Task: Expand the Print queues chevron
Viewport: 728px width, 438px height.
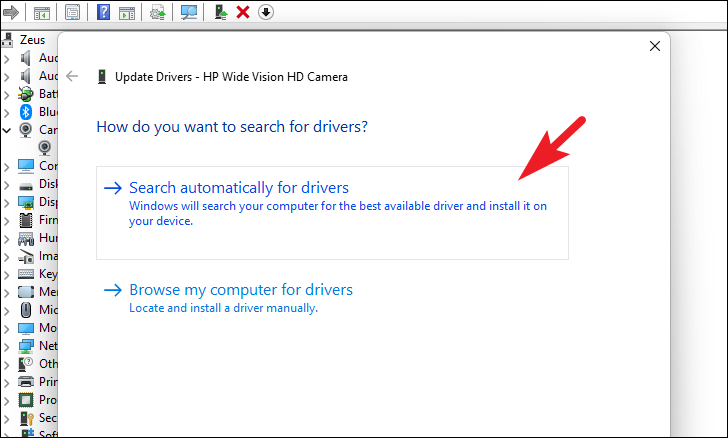Action: pyautogui.click(x=6, y=382)
